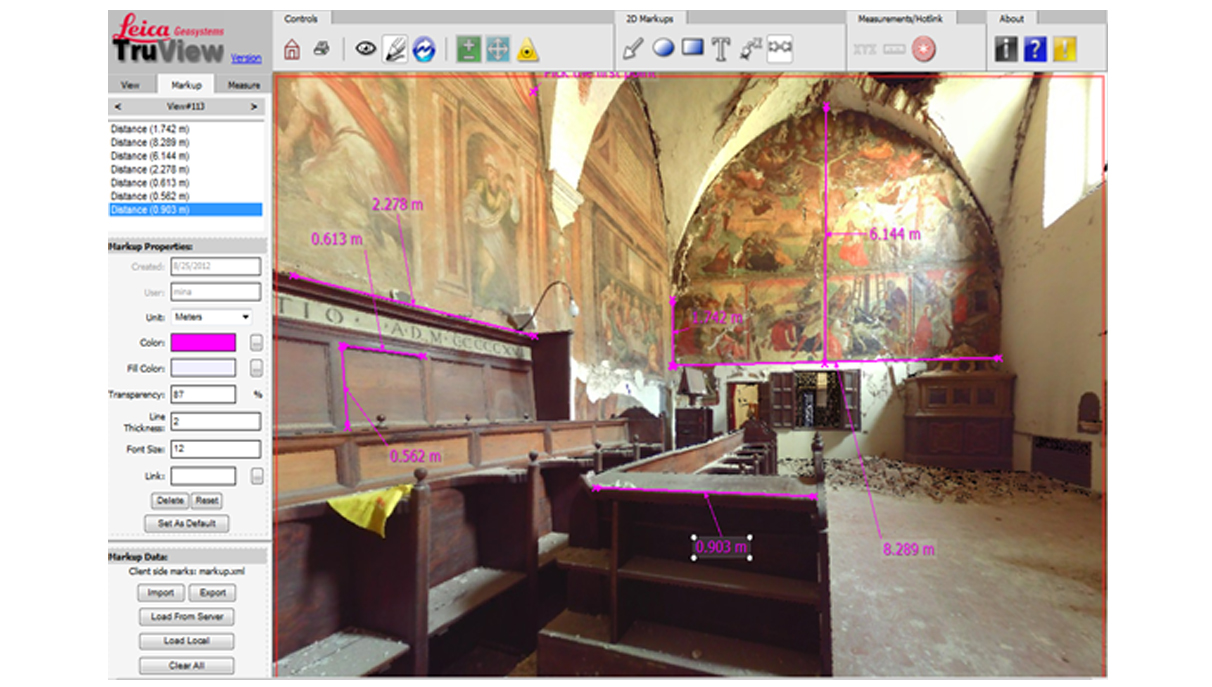Open the question mark Help icon
Viewport: 1212px width, 687px height.
pyautogui.click(x=1035, y=49)
